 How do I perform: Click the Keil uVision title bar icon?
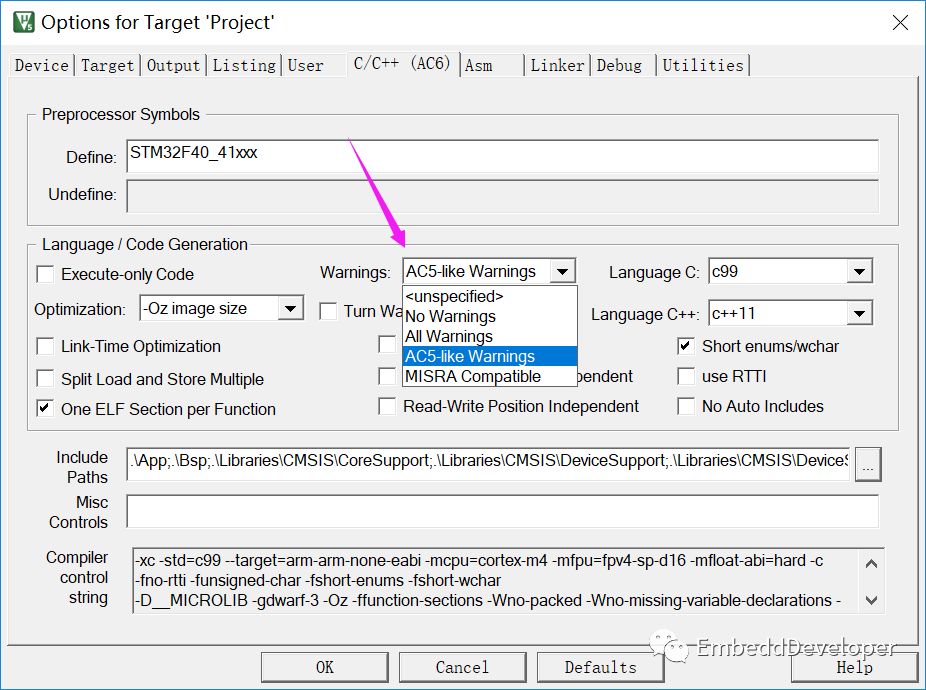point(24,22)
